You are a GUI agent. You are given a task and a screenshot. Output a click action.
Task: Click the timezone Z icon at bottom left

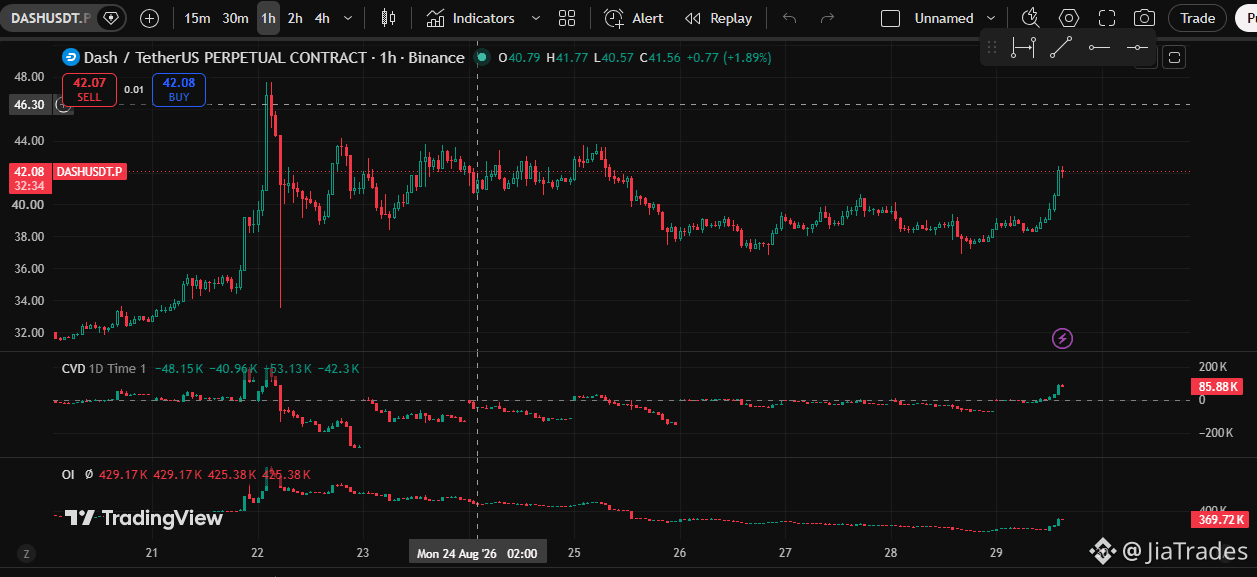pos(27,553)
